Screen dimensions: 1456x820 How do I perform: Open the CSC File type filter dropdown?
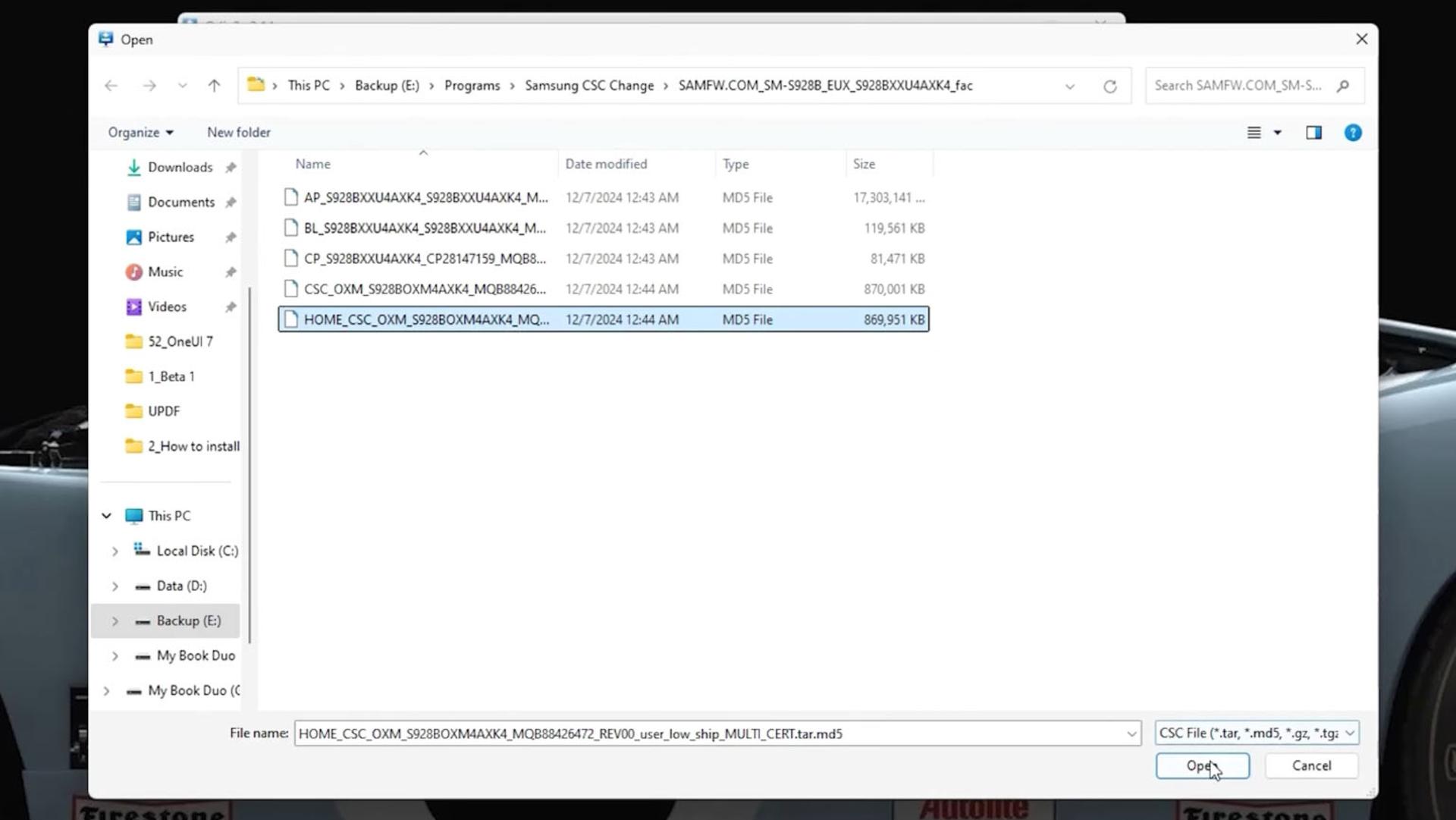click(x=1257, y=733)
